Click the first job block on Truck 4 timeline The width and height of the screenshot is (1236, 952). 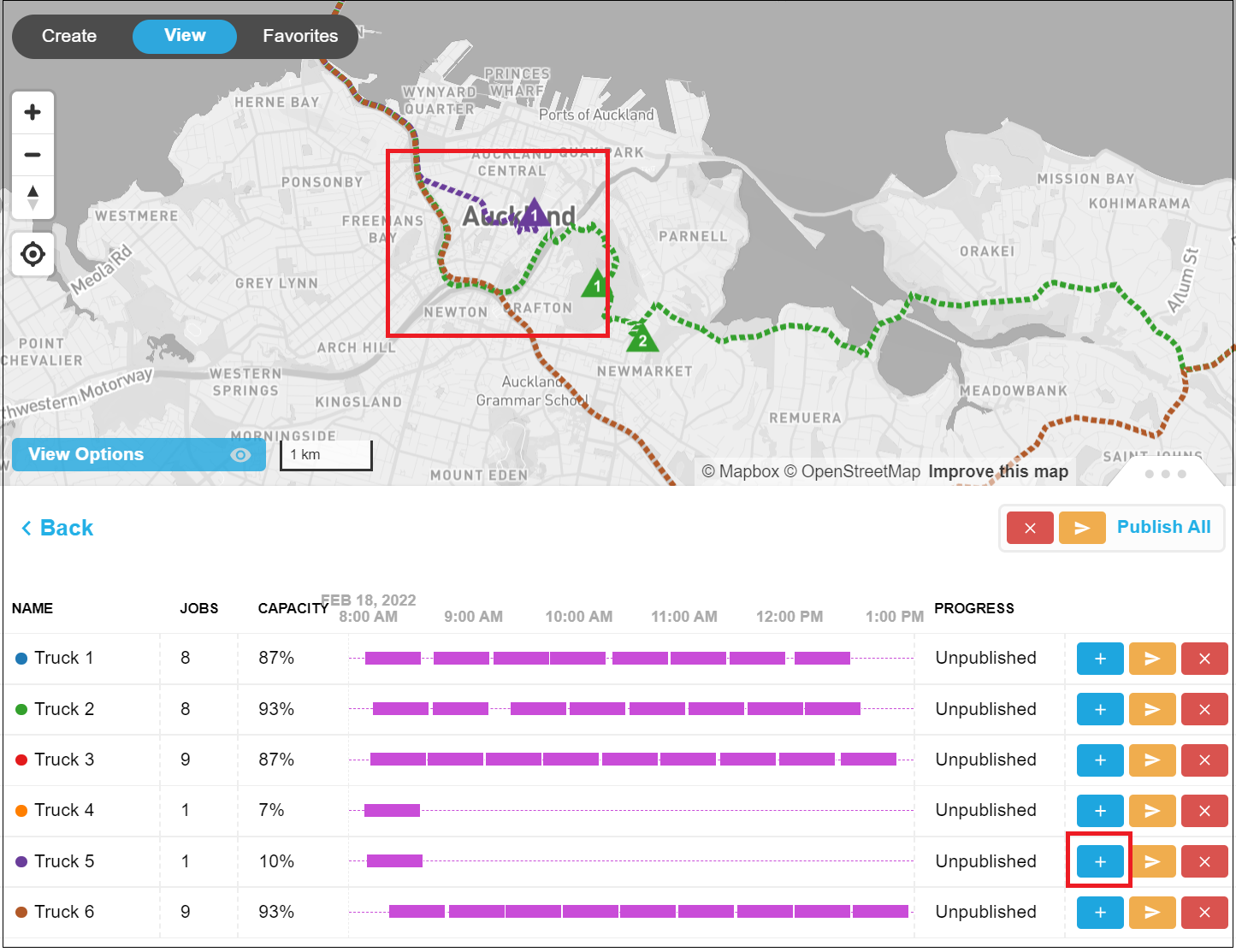coord(392,810)
